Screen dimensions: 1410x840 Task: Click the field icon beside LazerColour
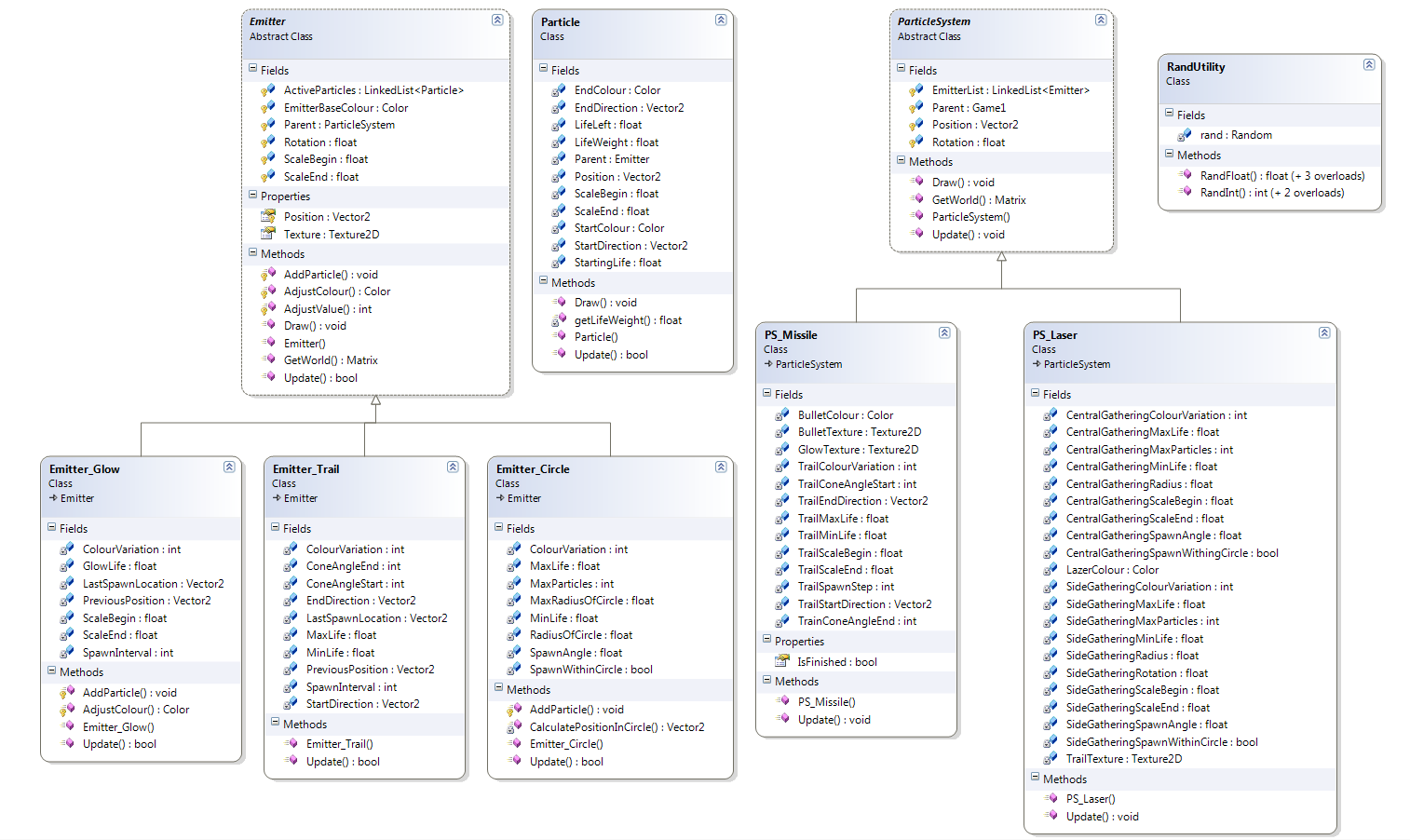(1050, 570)
